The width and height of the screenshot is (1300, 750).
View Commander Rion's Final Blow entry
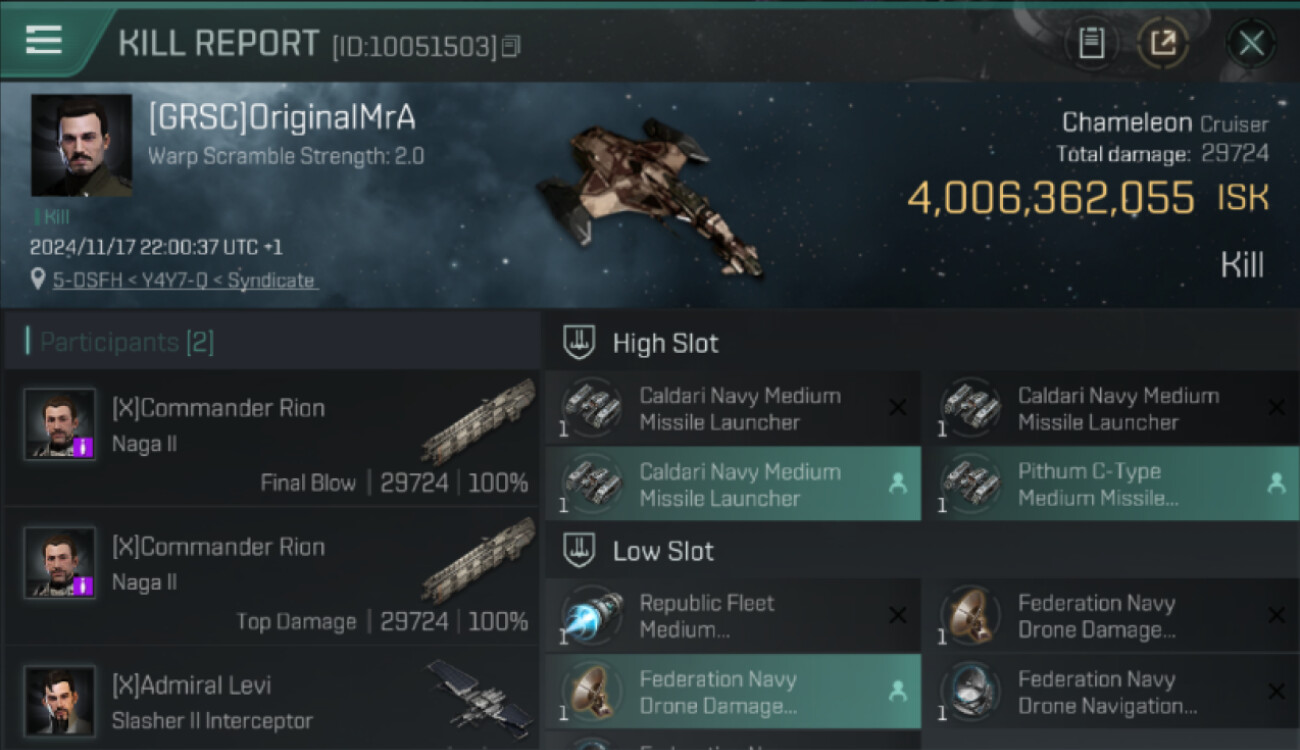click(x=270, y=439)
